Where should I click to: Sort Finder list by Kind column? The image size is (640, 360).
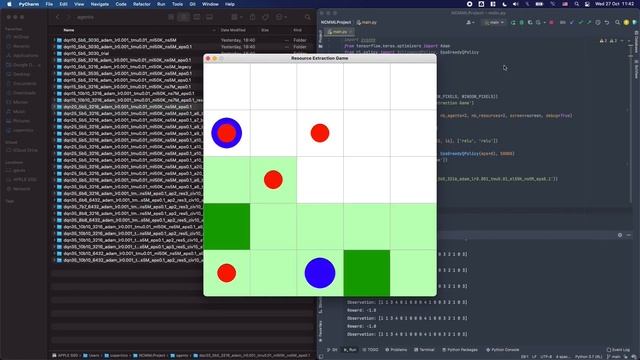pos(297,30)
